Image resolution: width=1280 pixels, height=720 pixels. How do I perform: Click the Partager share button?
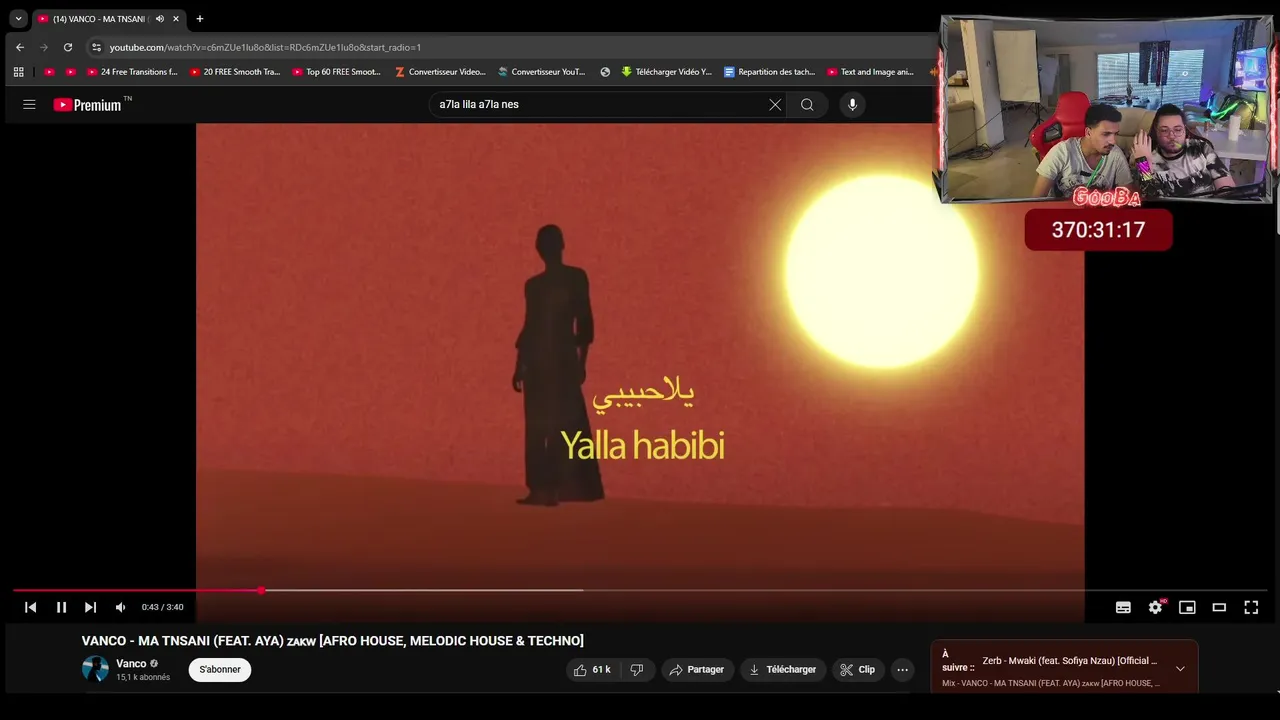697,670
